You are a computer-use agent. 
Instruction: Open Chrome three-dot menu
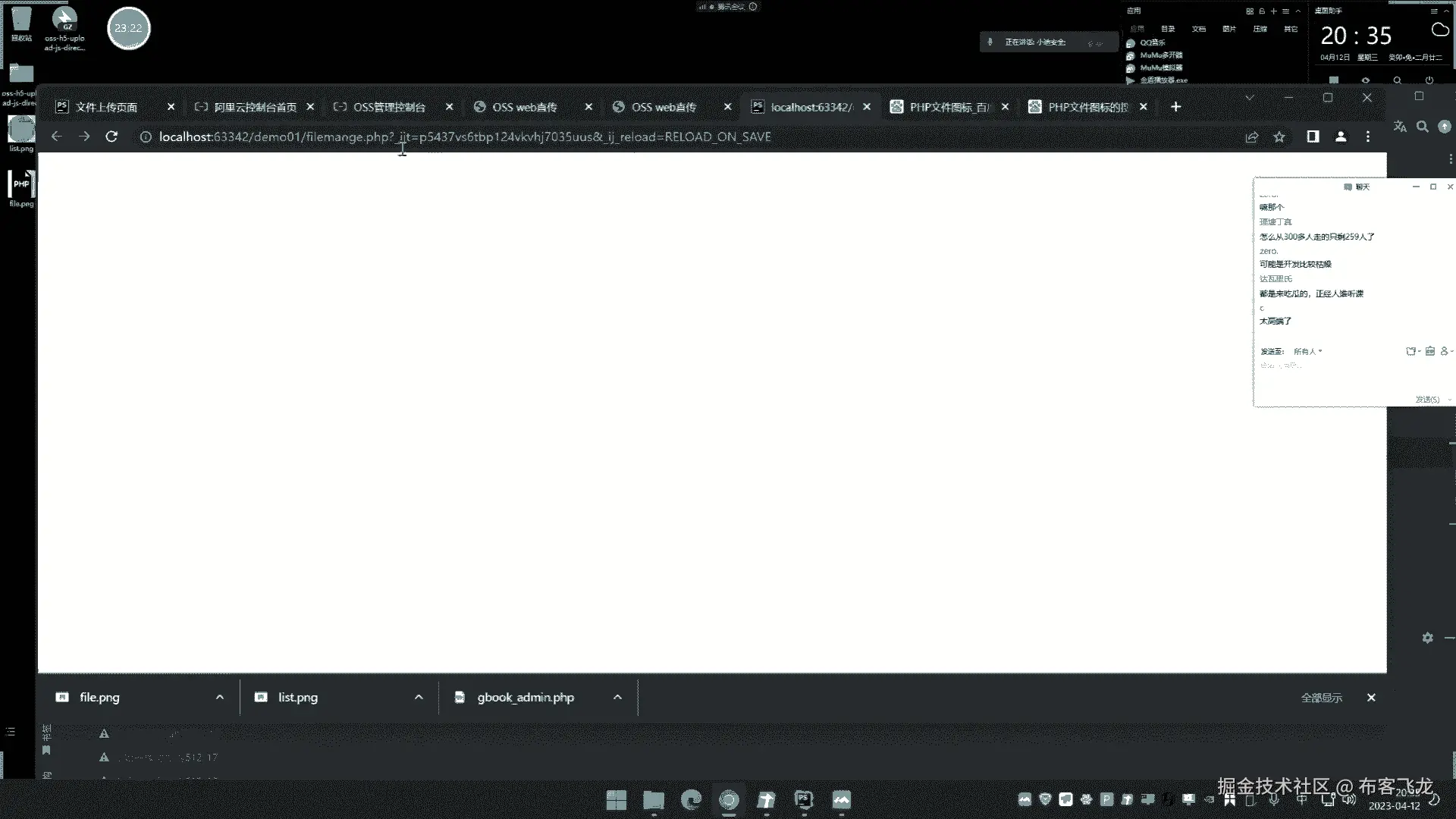tap(1368, 136)
